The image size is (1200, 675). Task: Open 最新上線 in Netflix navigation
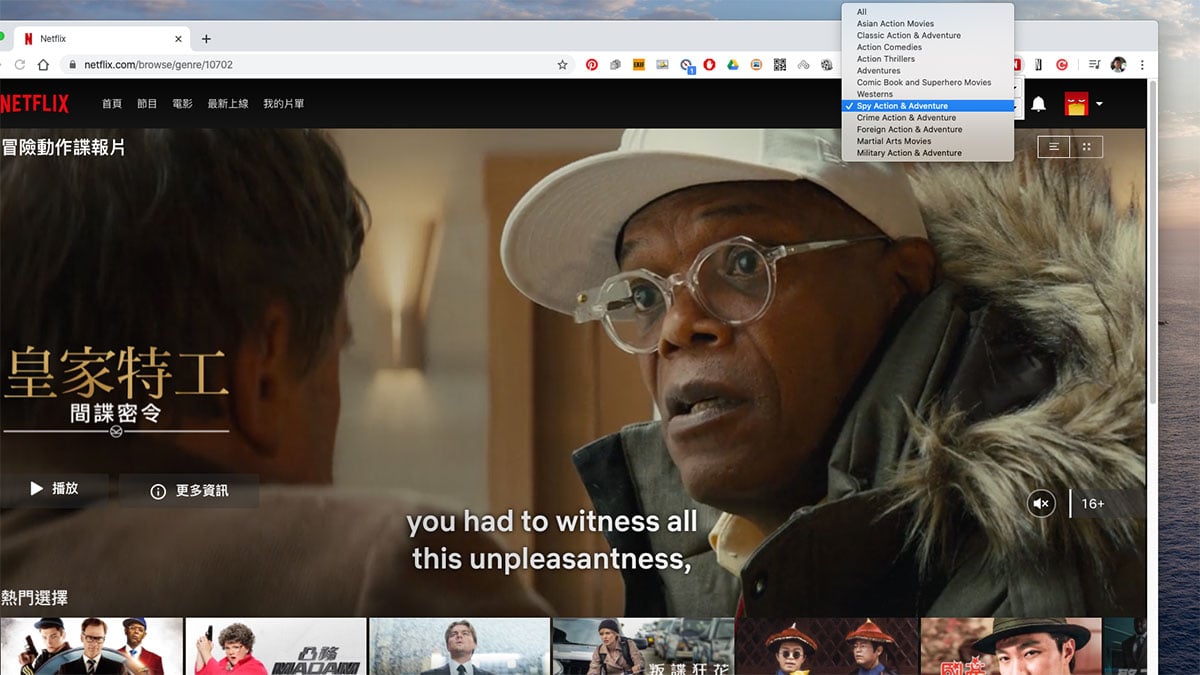[227, 104]
